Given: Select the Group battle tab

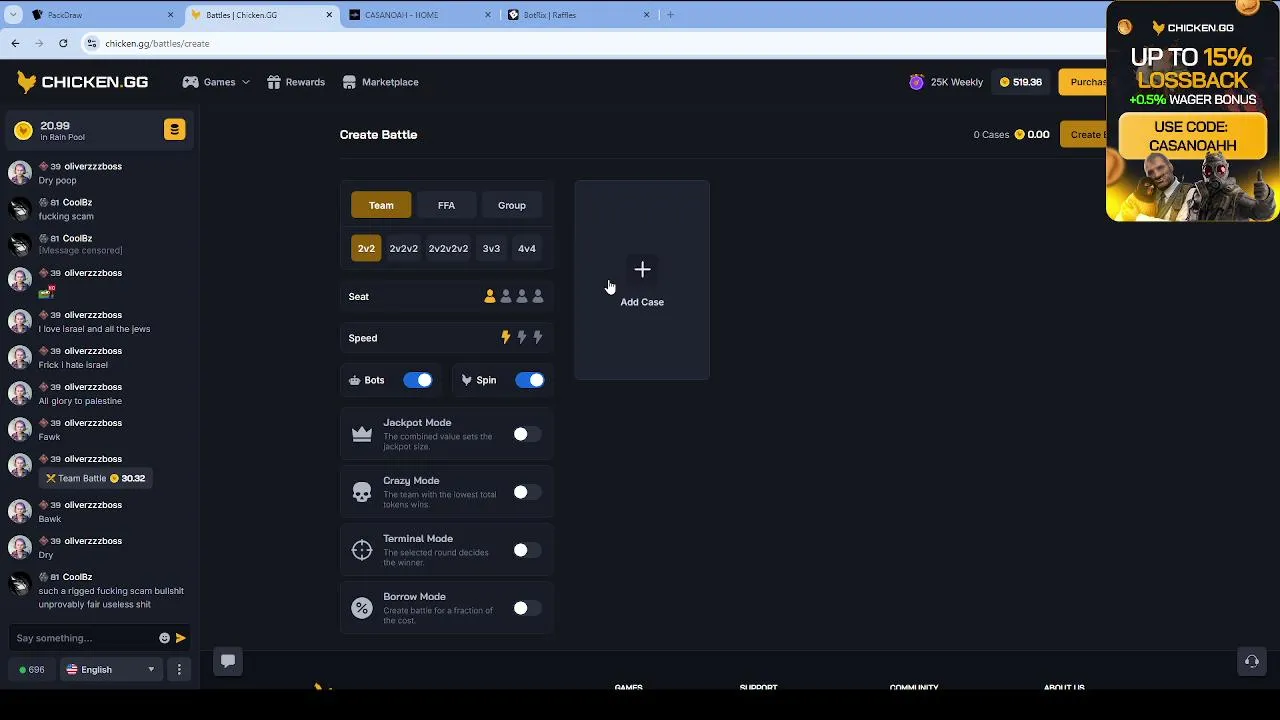Looking at the screenshot, I should pos(511,205).
